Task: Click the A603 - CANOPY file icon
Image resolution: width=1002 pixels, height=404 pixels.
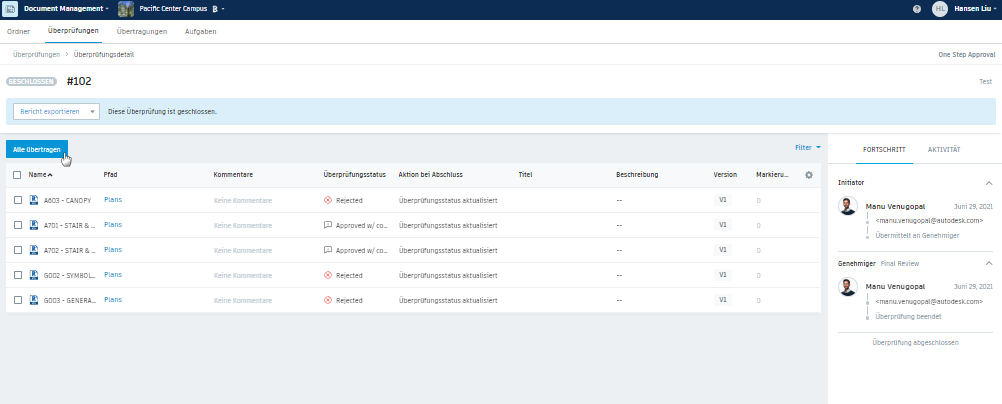Action: coord(34,200)
